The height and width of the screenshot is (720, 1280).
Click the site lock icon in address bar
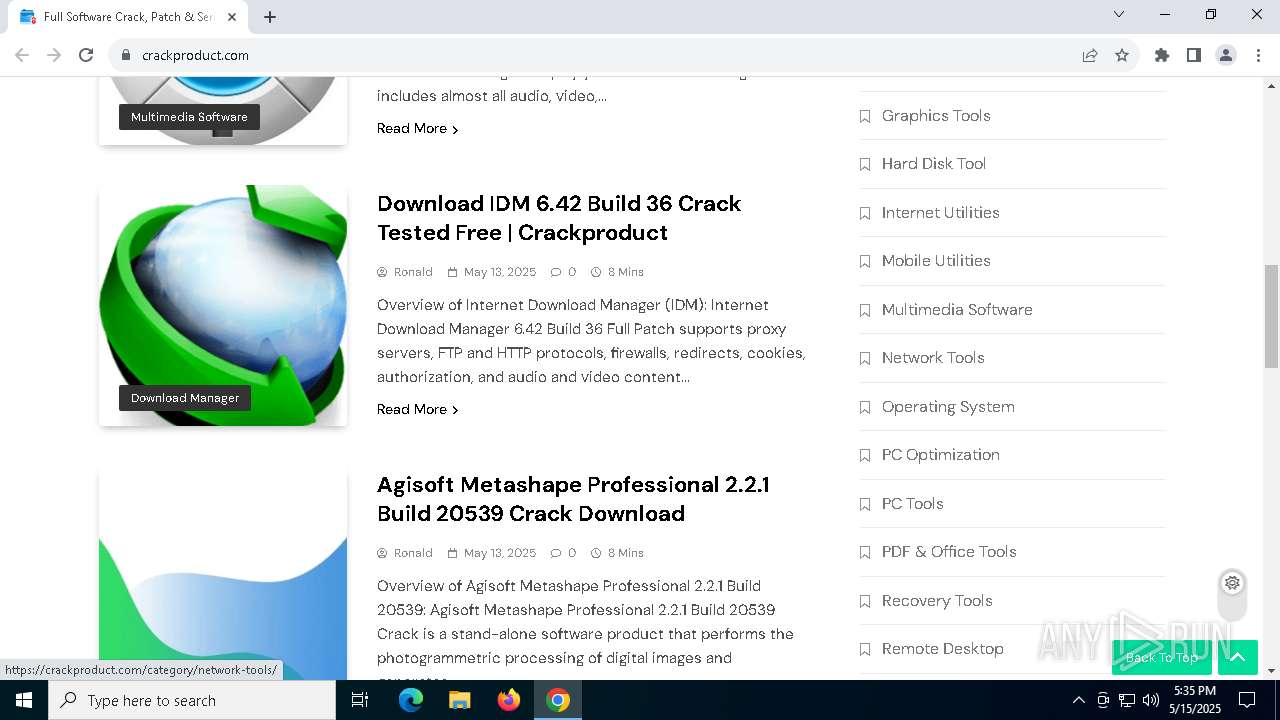coord(125,55)
